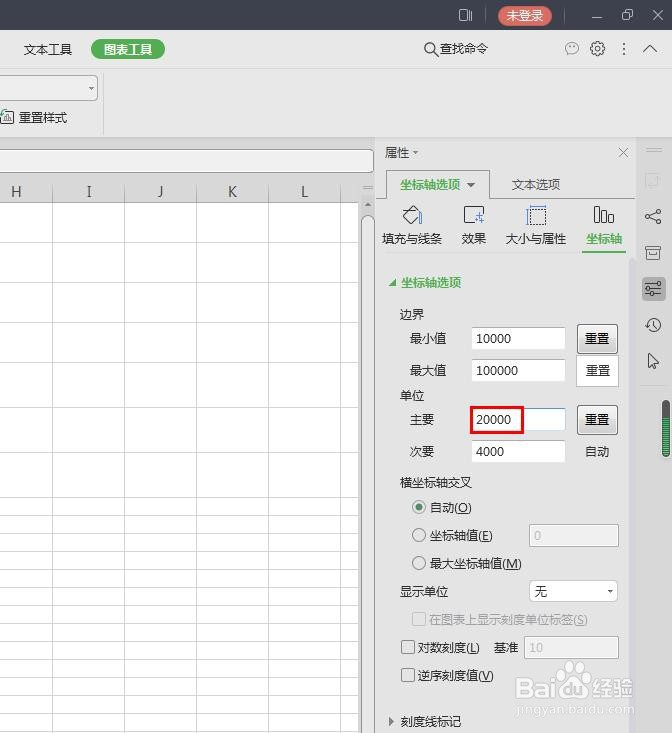Image resolution: width=672 pixels, height=733 pixels.
Task: Select column H header
Action: 16,192
